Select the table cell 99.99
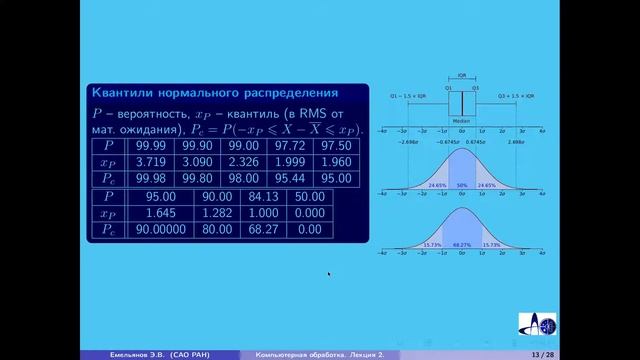Viewport: 640px width, 360px height. click(x=151, y=146)
